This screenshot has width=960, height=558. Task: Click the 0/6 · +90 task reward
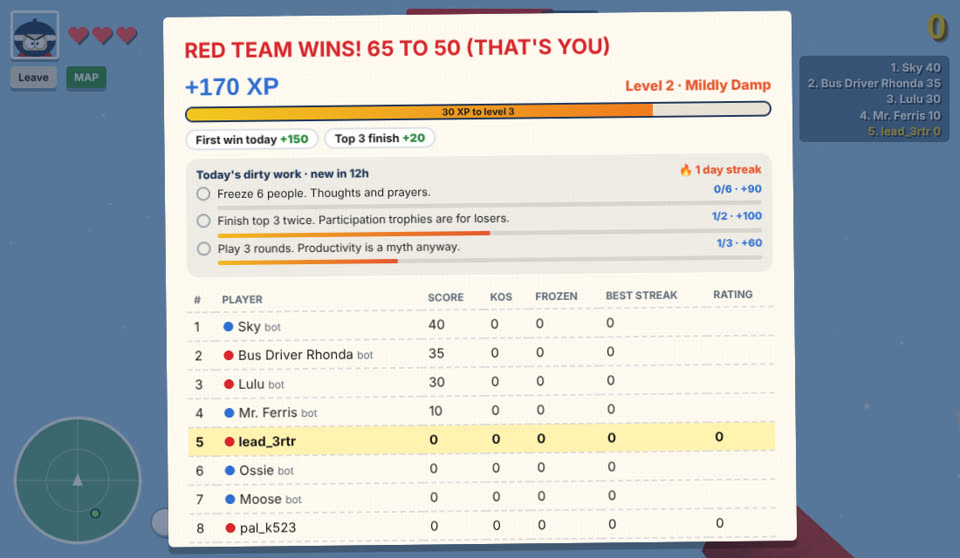737,189
